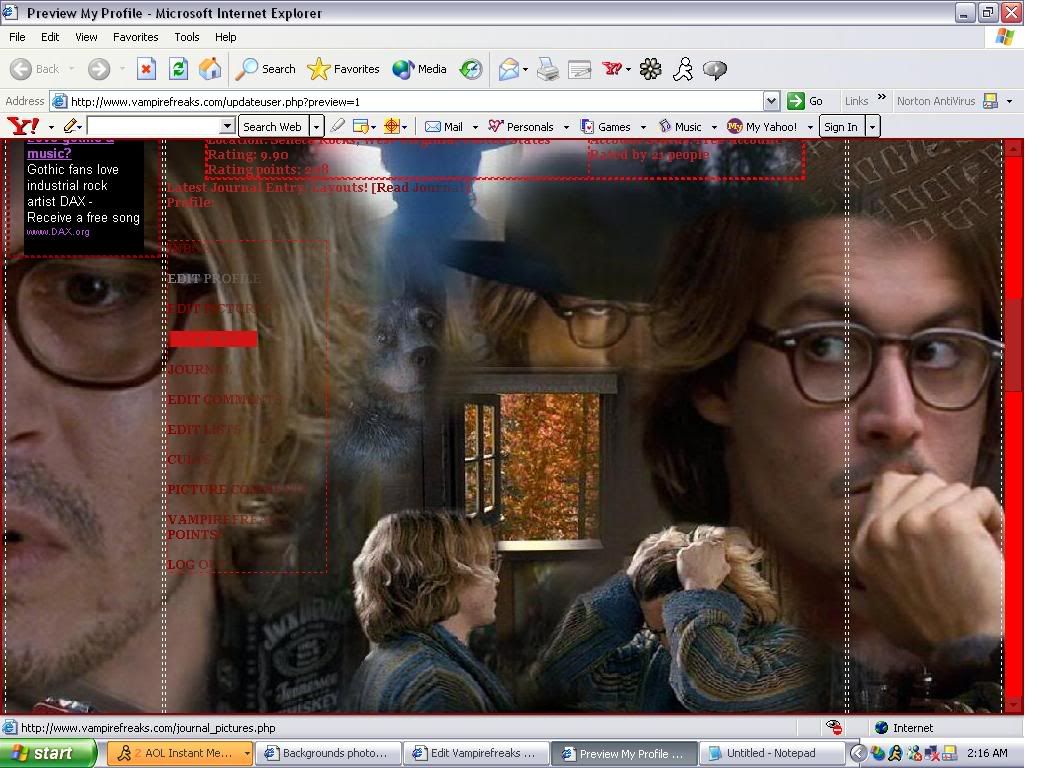Click the pencil icon on Yahoo toolbar
The image size is (1063, 768).
[70, 126]
